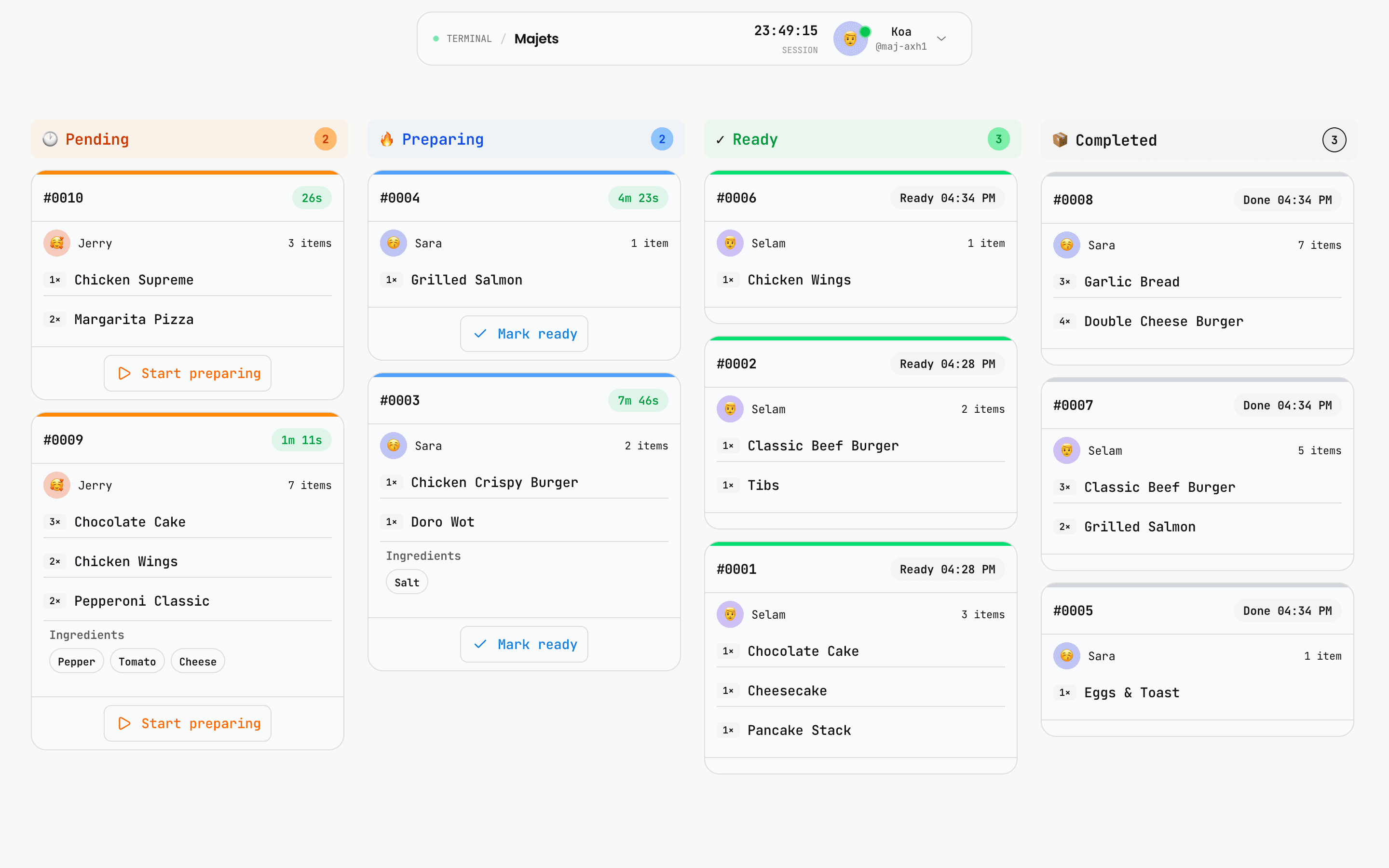Select the Completed column header
The width and height of the screenshot is (1389, 868).
(x=1199, y=140)
